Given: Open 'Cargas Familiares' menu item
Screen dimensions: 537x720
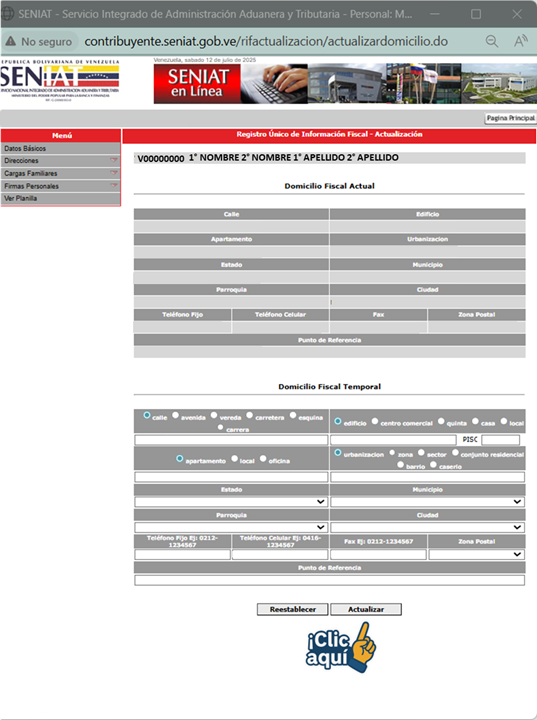Looking at the screenshot, I should [61, 173].
